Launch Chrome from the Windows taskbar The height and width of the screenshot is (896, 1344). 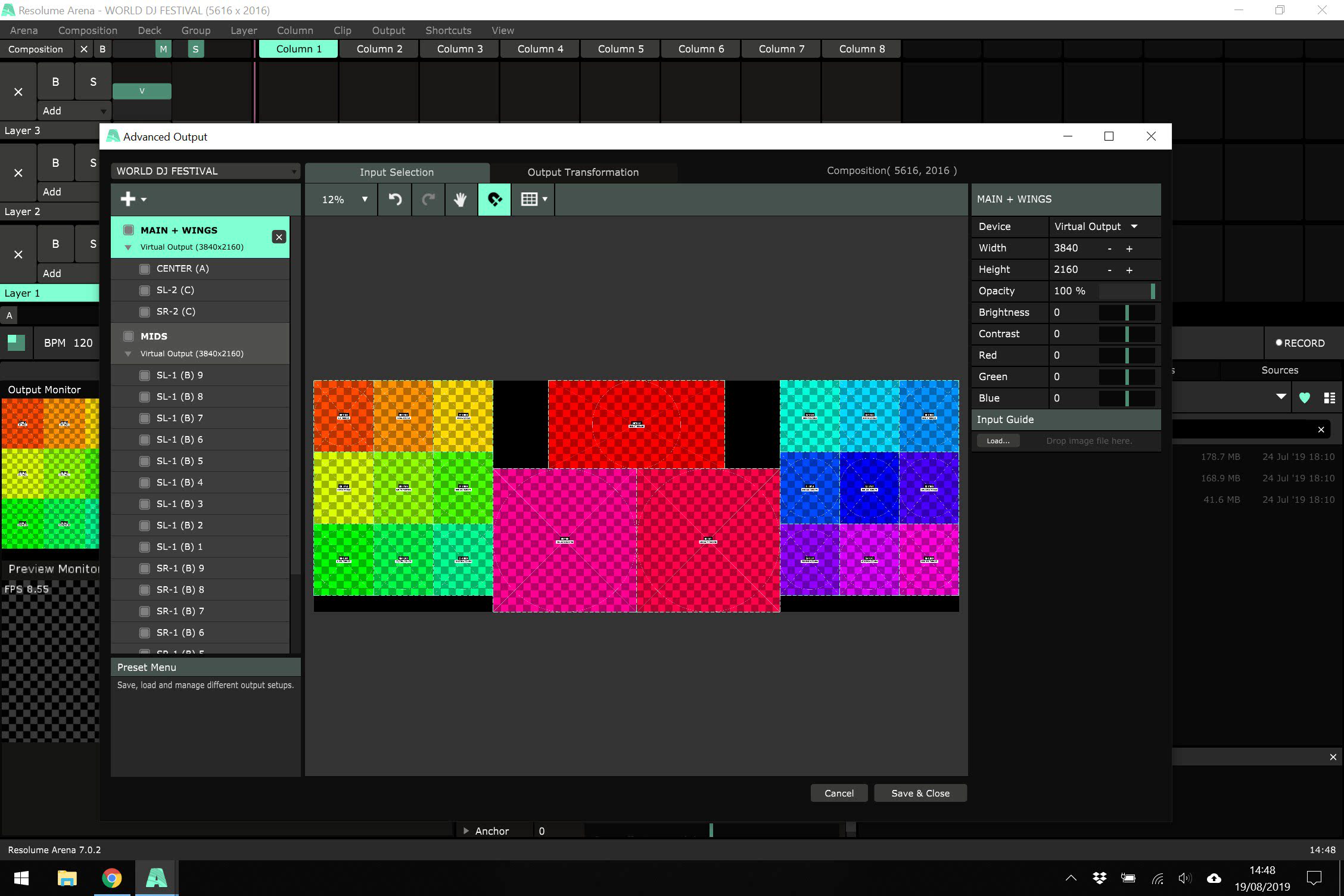[111, 878]
